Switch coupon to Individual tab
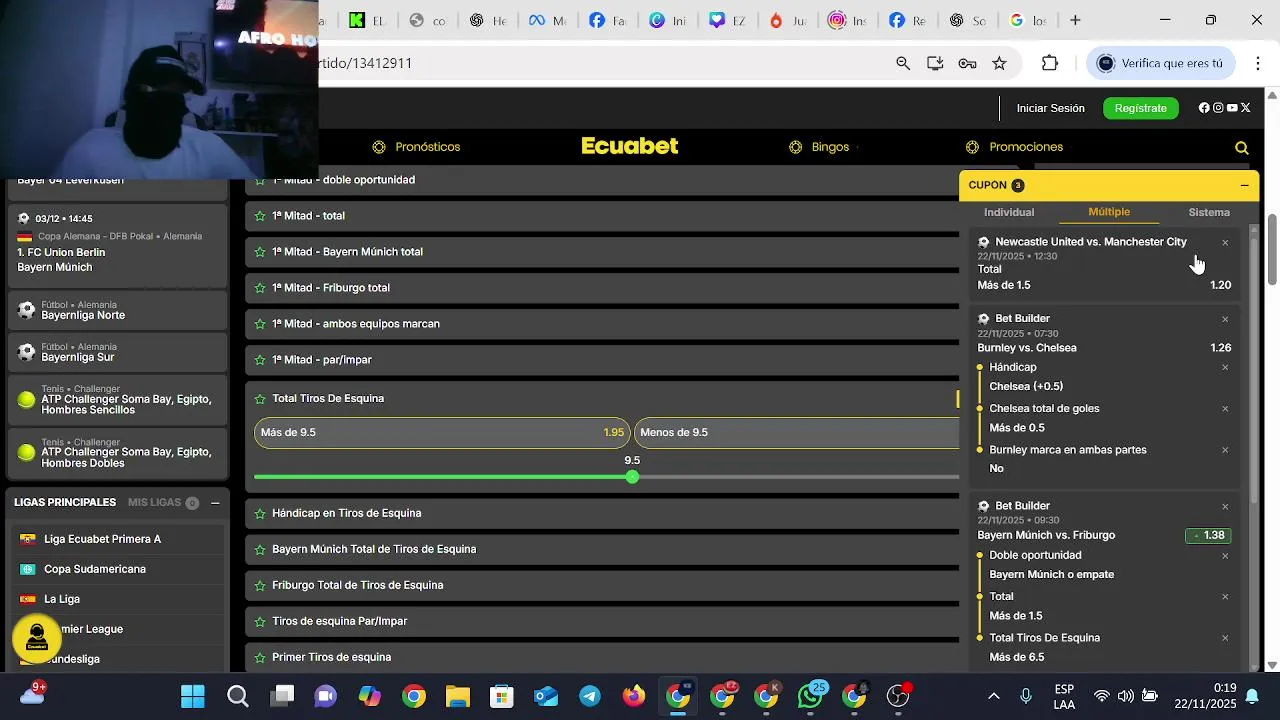Image resolution: width=1280 pixels, height=720 pixels. tap(1009, 212)
